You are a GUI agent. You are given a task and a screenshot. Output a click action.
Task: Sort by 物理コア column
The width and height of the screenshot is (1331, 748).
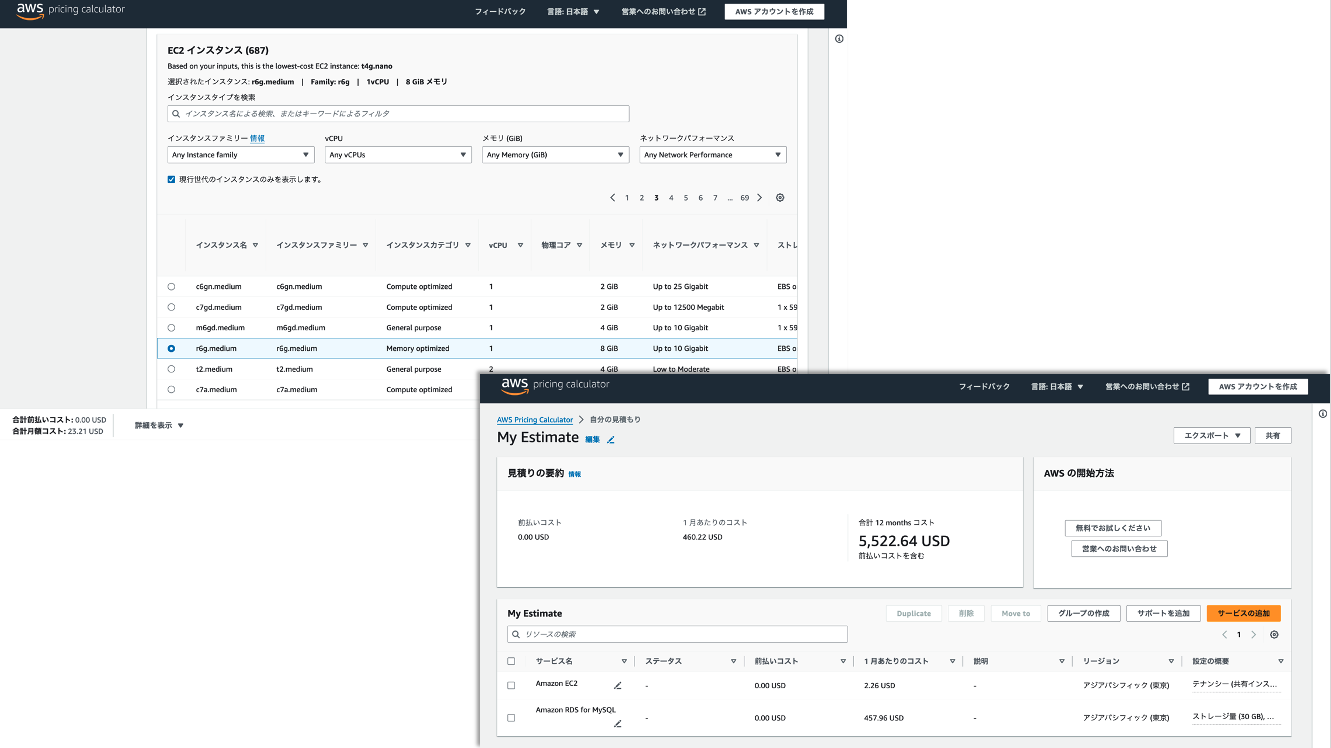(580, 245)
